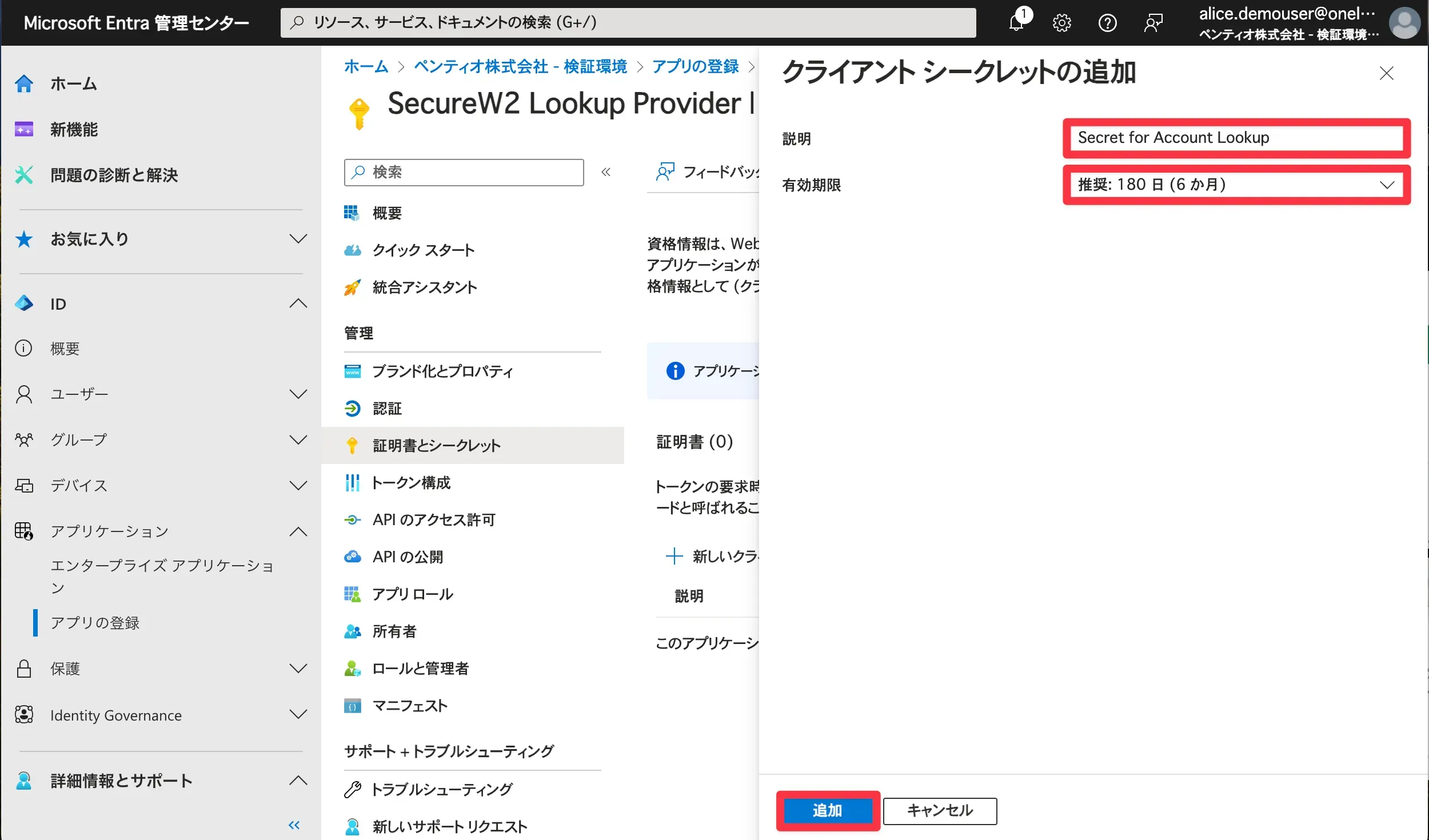Open portal settings gear icon

(x=1061, y=23)
